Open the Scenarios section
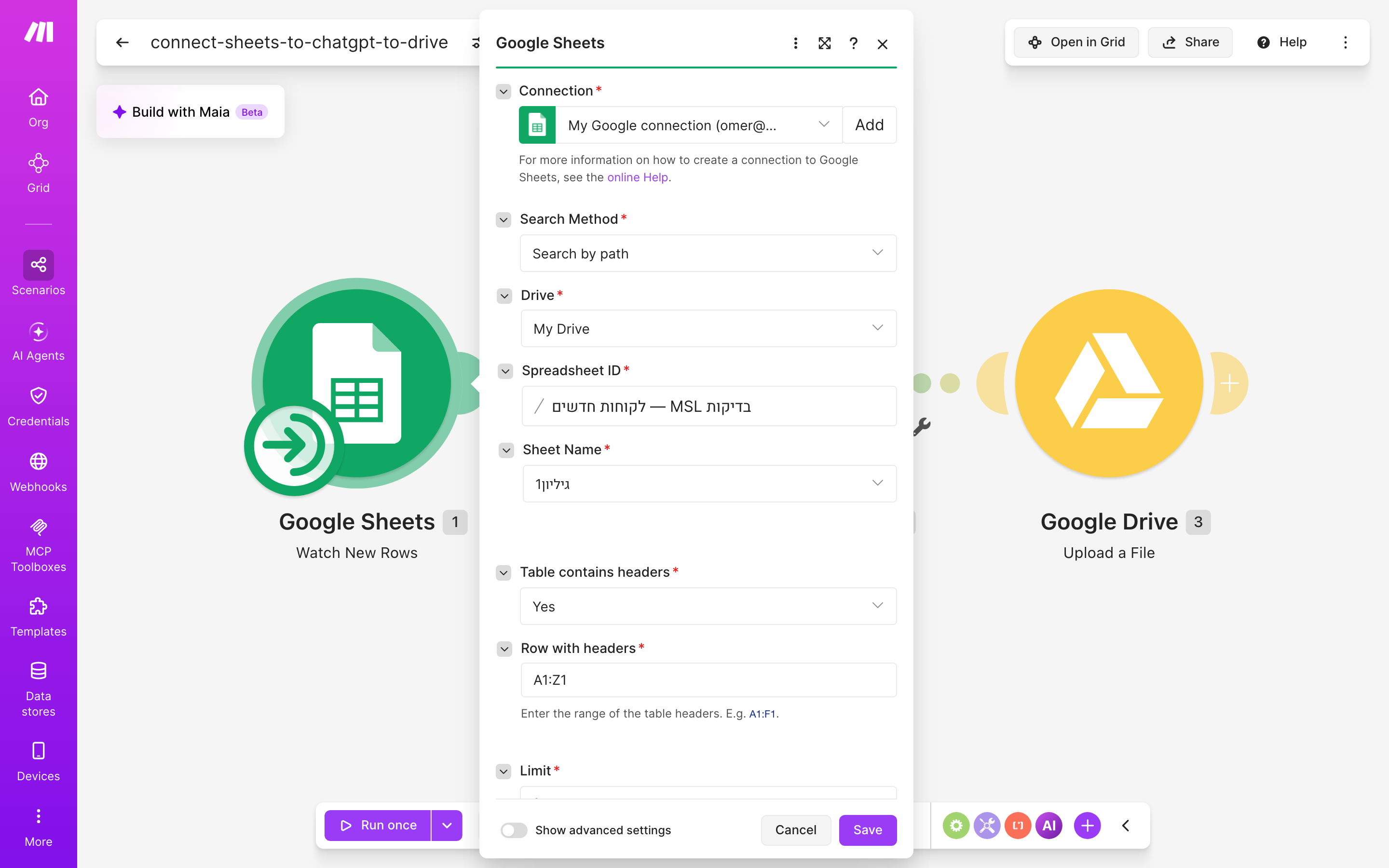This screenshot has width=1389, height=868. tap(39, 274)
